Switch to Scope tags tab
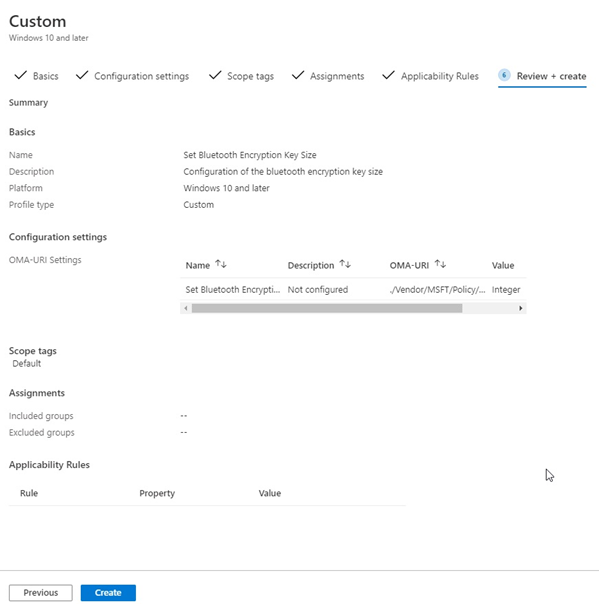The height and width of the screenshot is (604, 599). [x=250, y=76]
